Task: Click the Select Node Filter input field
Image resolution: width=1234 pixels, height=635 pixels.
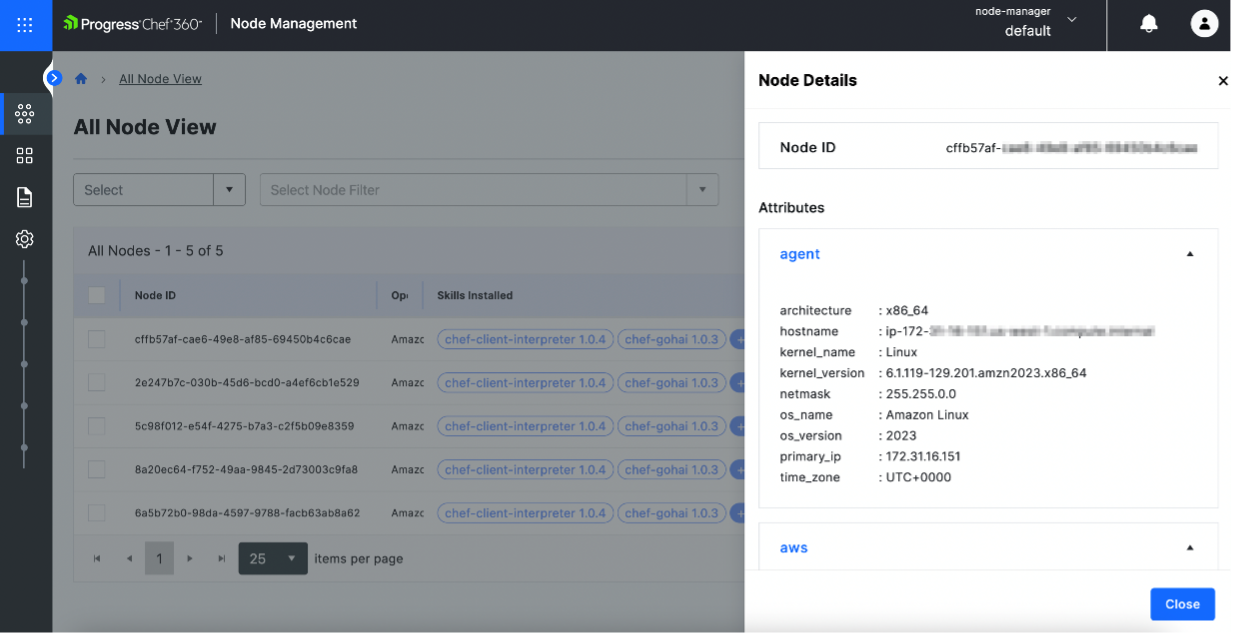Action: [x=472, y=190]
